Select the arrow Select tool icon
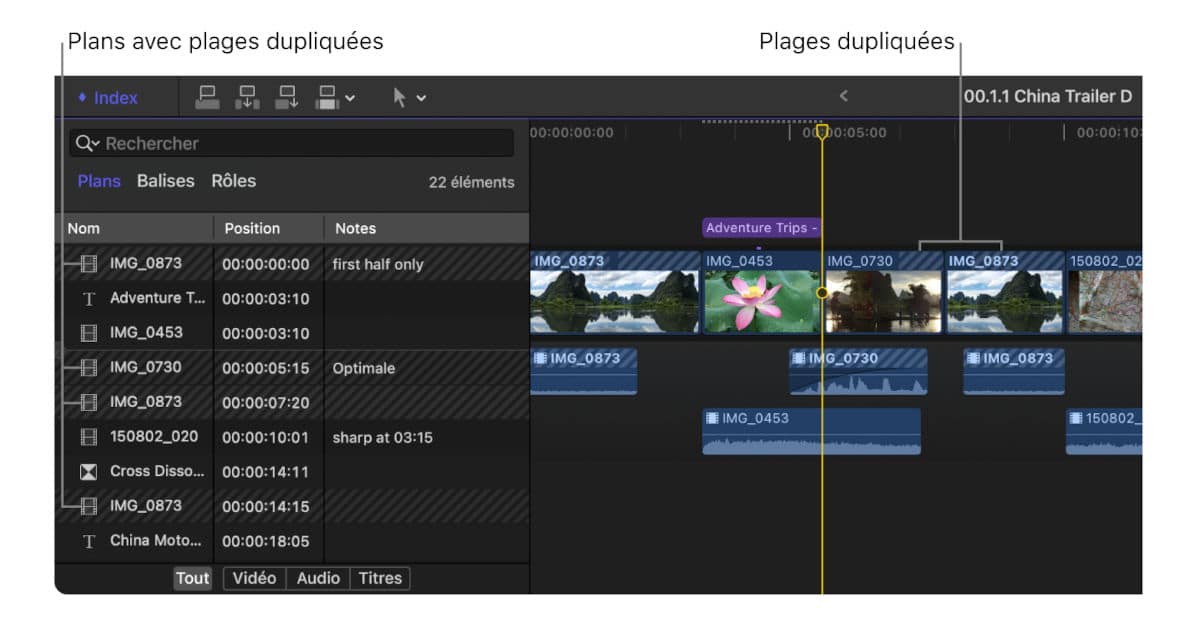Viewport: 1200px width, 623px height. pos(400,98)
